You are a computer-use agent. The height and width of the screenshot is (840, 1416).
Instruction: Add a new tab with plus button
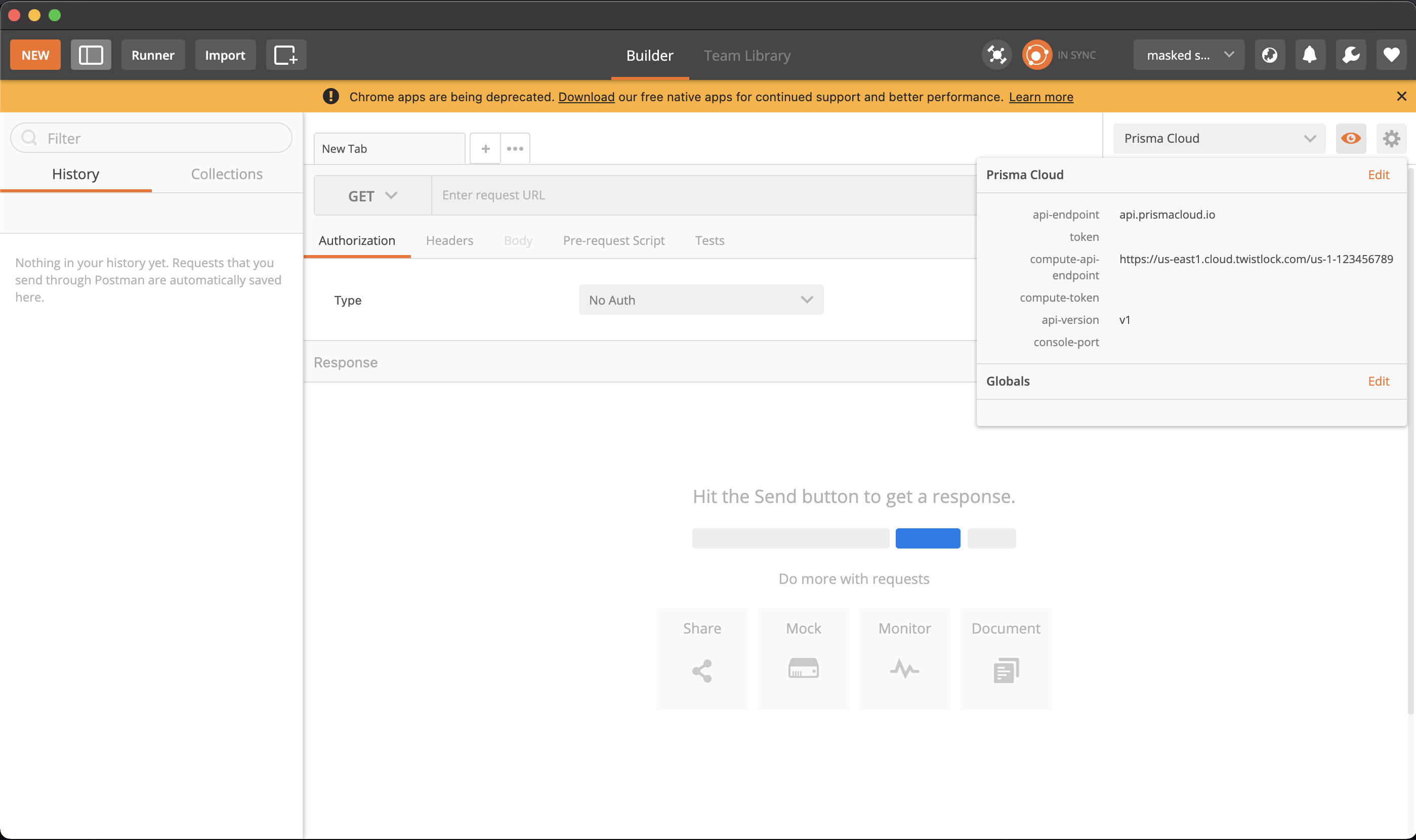[485, 148]
